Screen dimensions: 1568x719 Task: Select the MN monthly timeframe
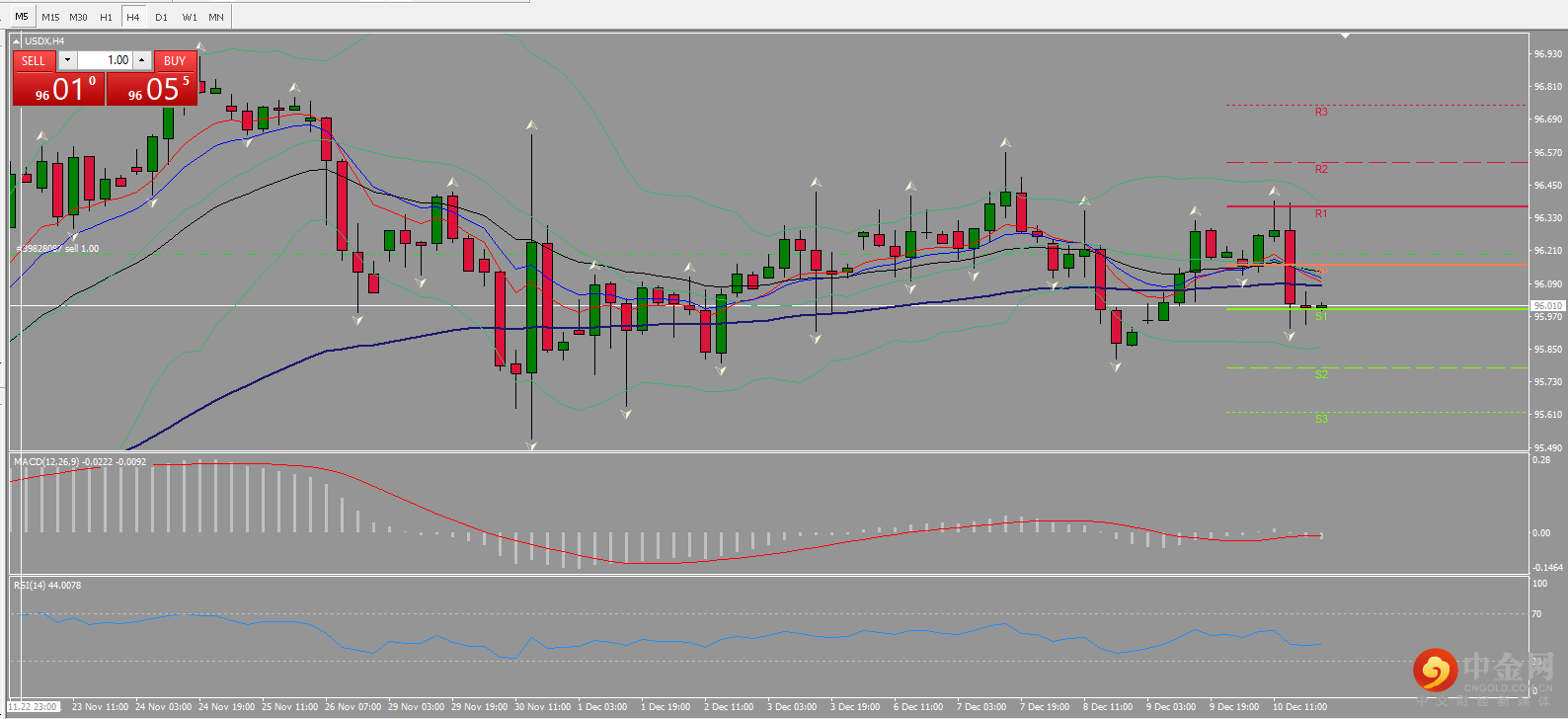tap(216, 17)
